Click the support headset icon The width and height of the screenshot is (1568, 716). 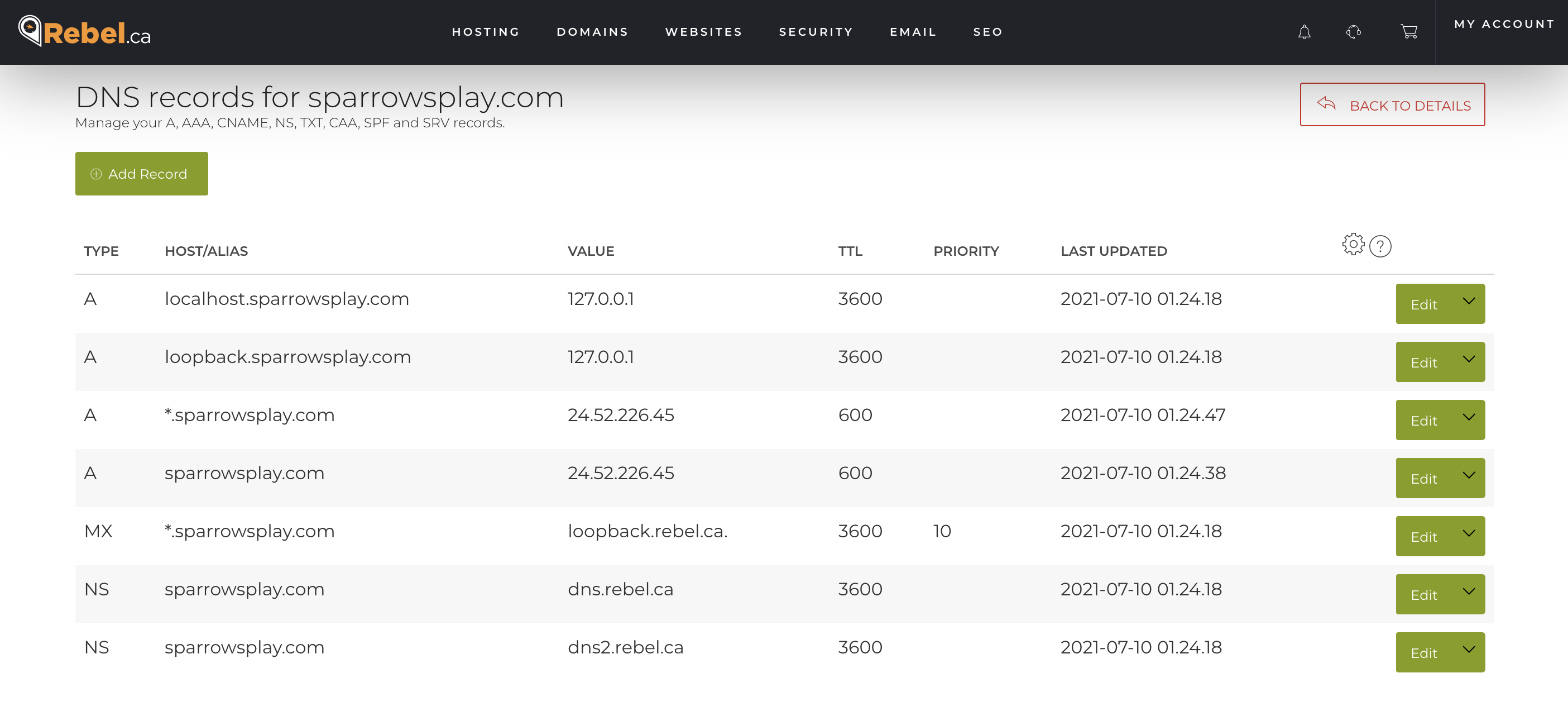point(1353,32)
